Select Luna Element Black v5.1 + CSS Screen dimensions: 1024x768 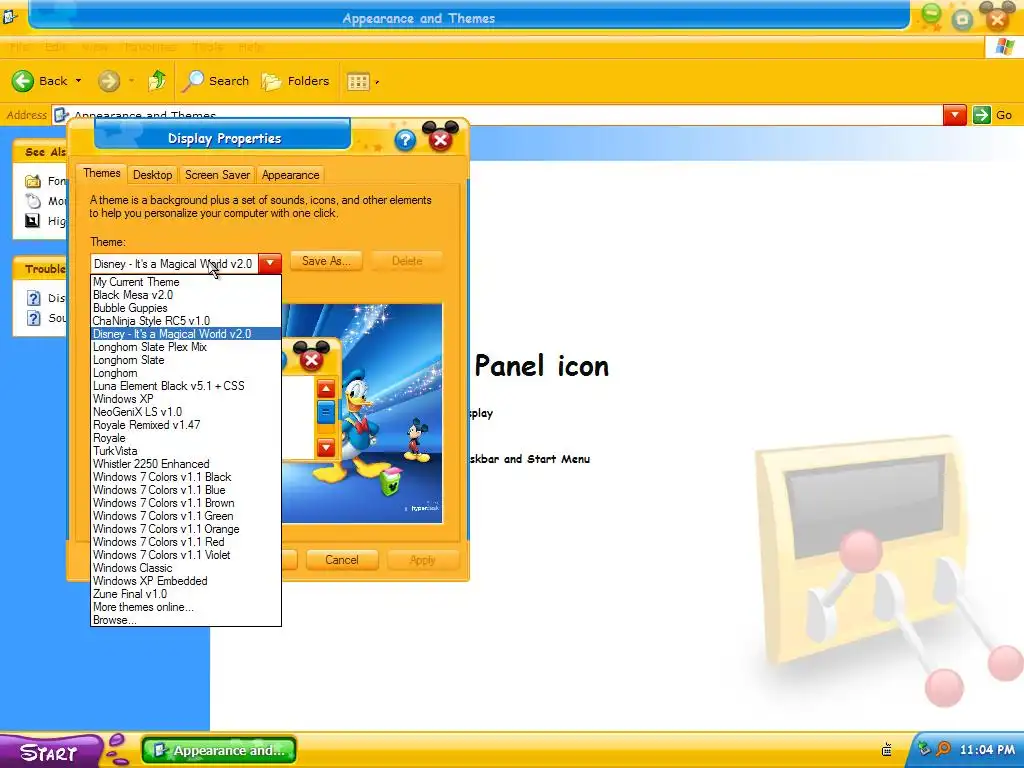(x=186, y=386)
